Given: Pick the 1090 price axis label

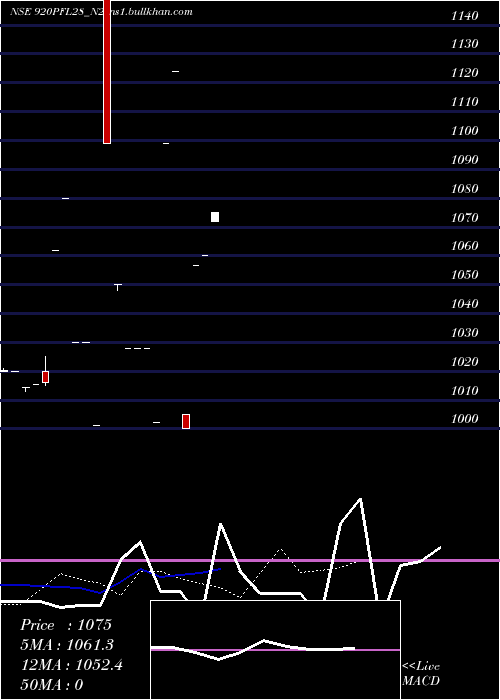Looking at the screenshot, I should [465, 160].
